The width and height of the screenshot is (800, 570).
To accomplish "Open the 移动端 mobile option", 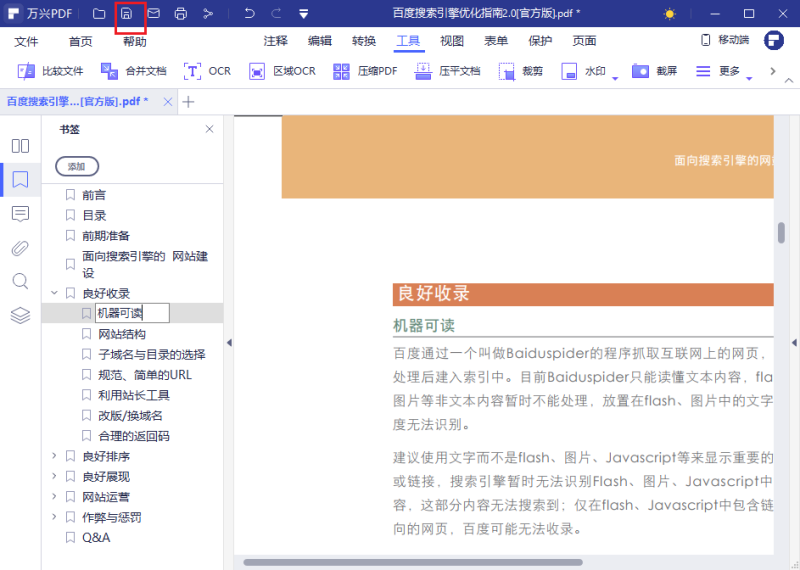I will click(x=725, y=40).
